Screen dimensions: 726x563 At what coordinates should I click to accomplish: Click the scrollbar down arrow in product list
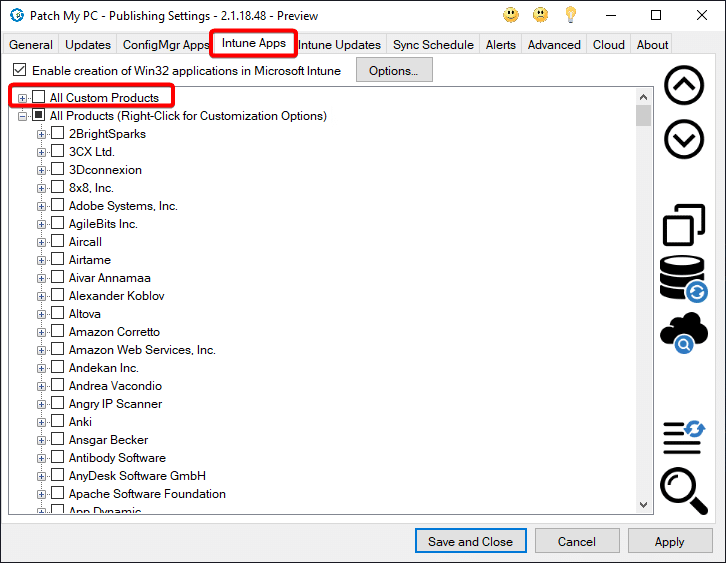pyautogui.click(x=643, y=505)
